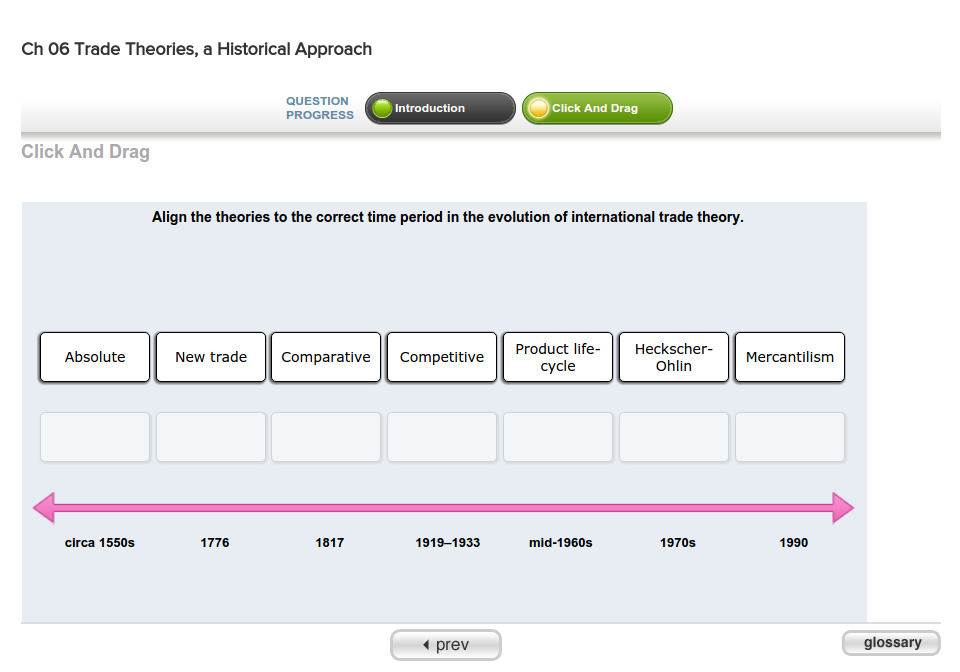Click the yellow dot on Click And Drag pill

point(540,108)
